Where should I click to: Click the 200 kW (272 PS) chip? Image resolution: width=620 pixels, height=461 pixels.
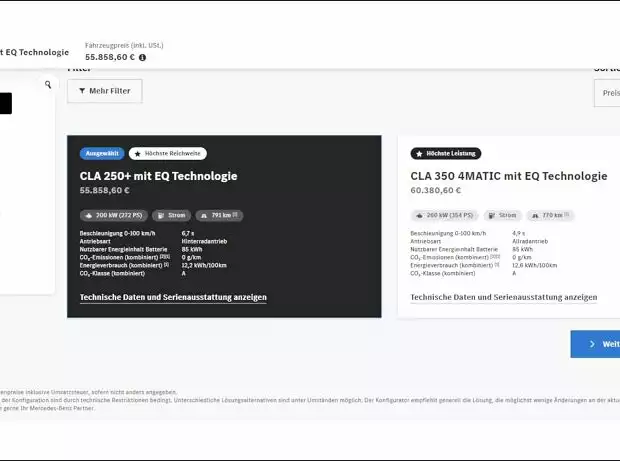114,215
